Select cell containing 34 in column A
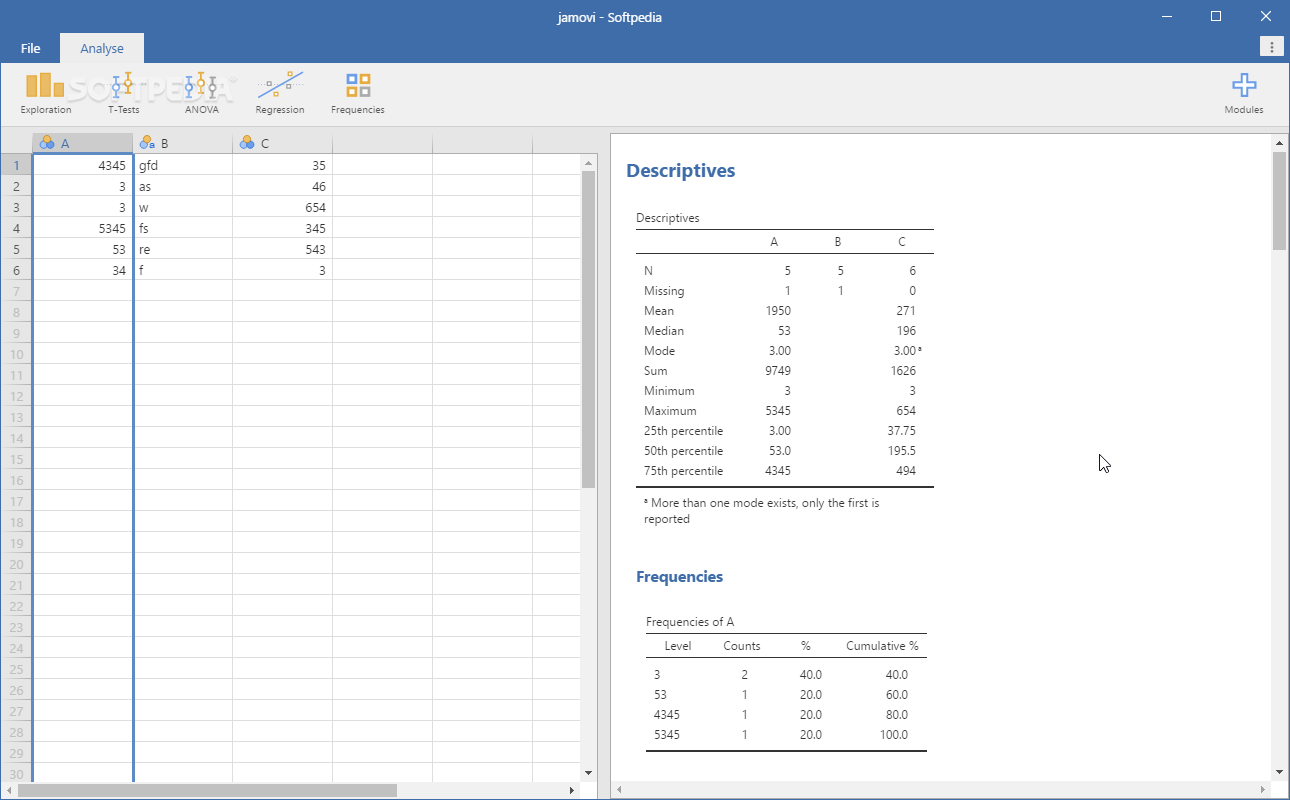1290x800 pixels. pyautogui.click(x=83, y=271)
